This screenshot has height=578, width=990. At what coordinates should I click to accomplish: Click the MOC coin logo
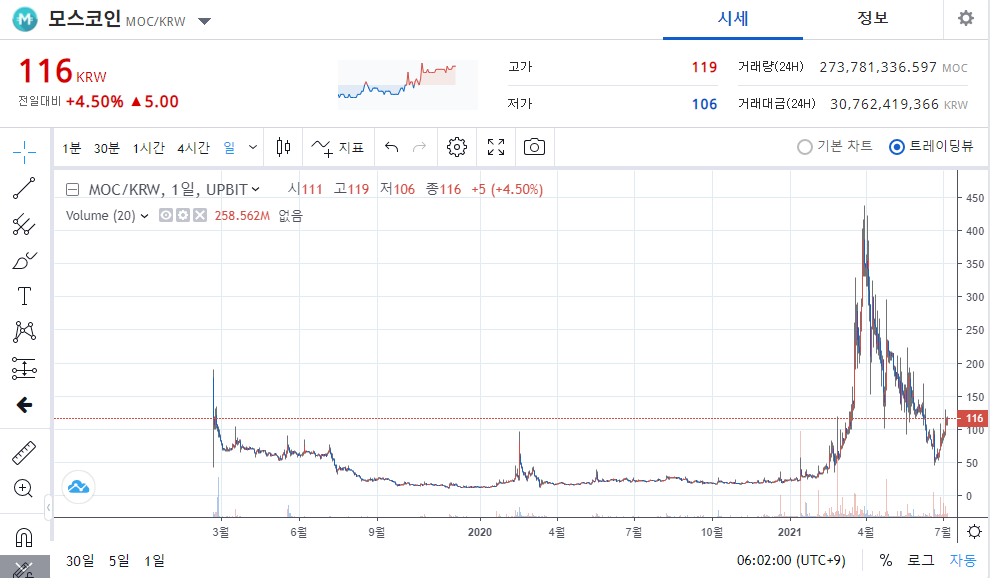(25, 20)
